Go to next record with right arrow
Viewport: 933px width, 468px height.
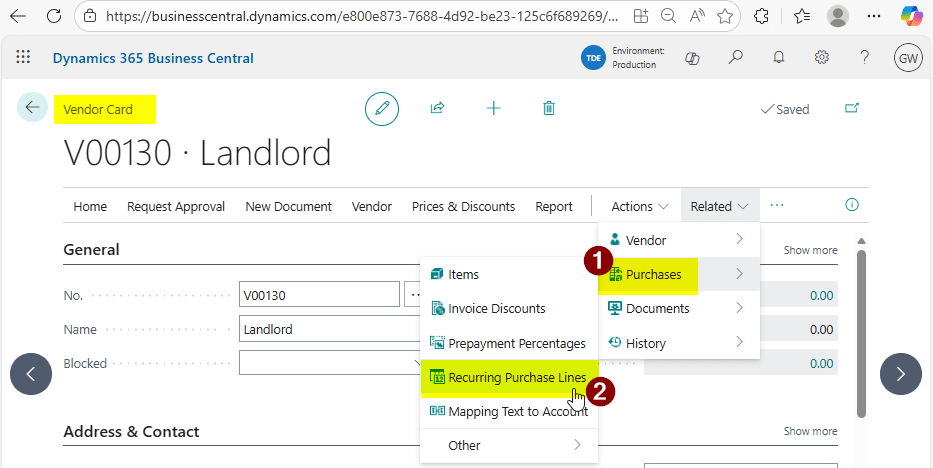coord(900,374)
